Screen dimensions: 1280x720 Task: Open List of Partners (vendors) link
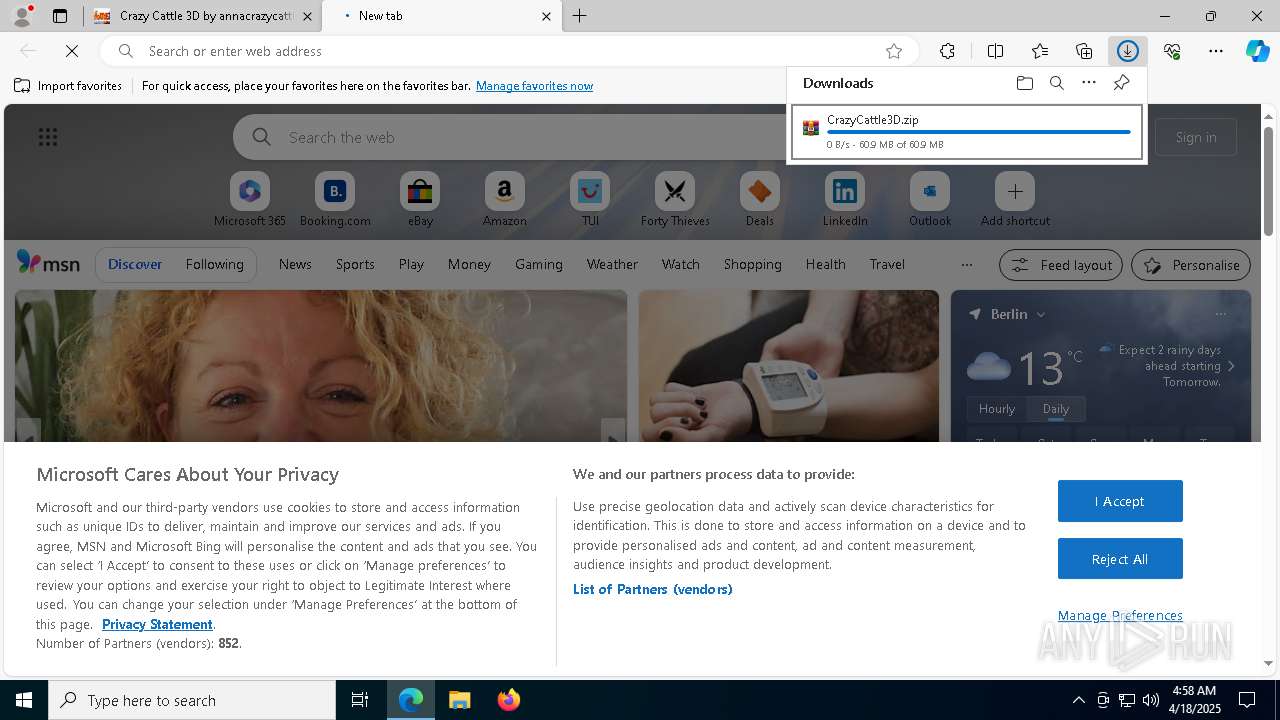[x=653, y=589]
